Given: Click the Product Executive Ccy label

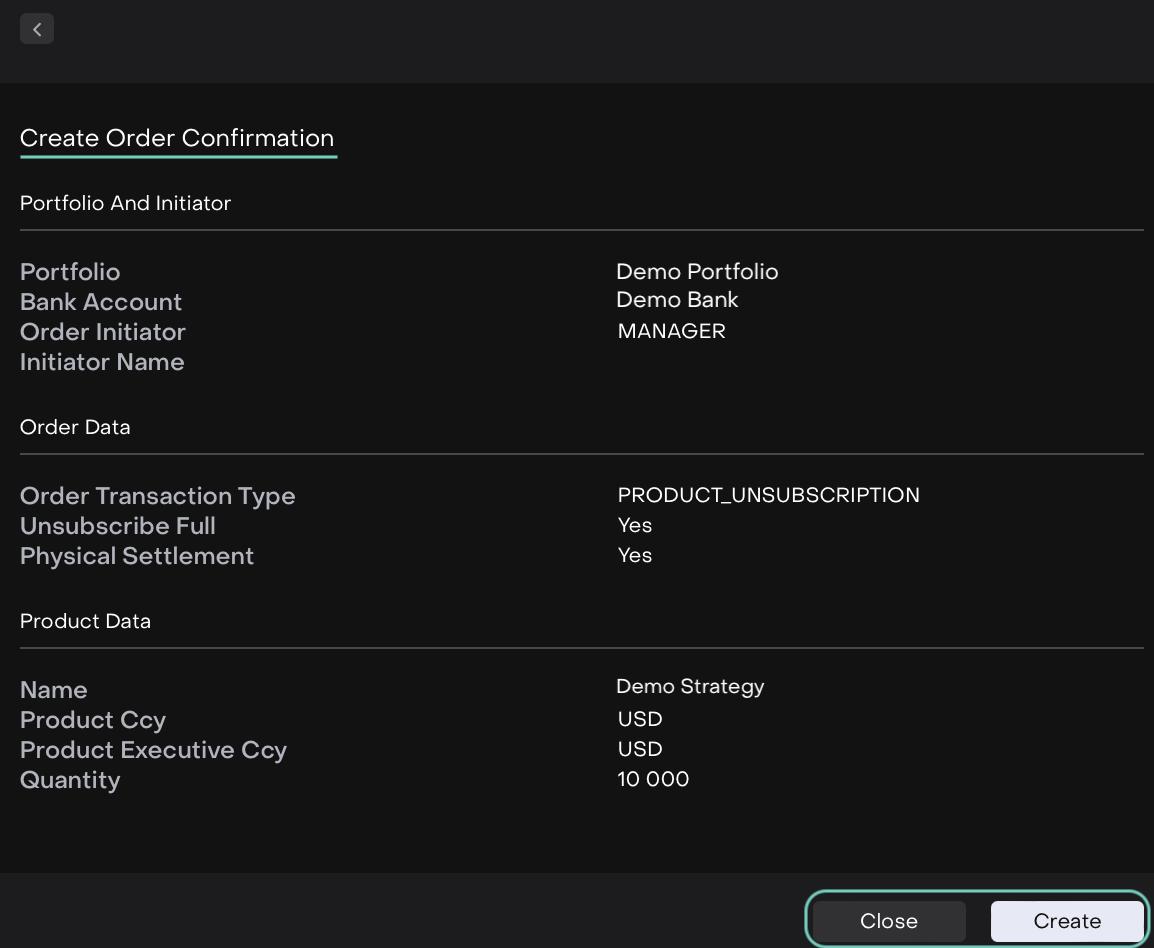Looking at the screenshot, I should 153,750.
